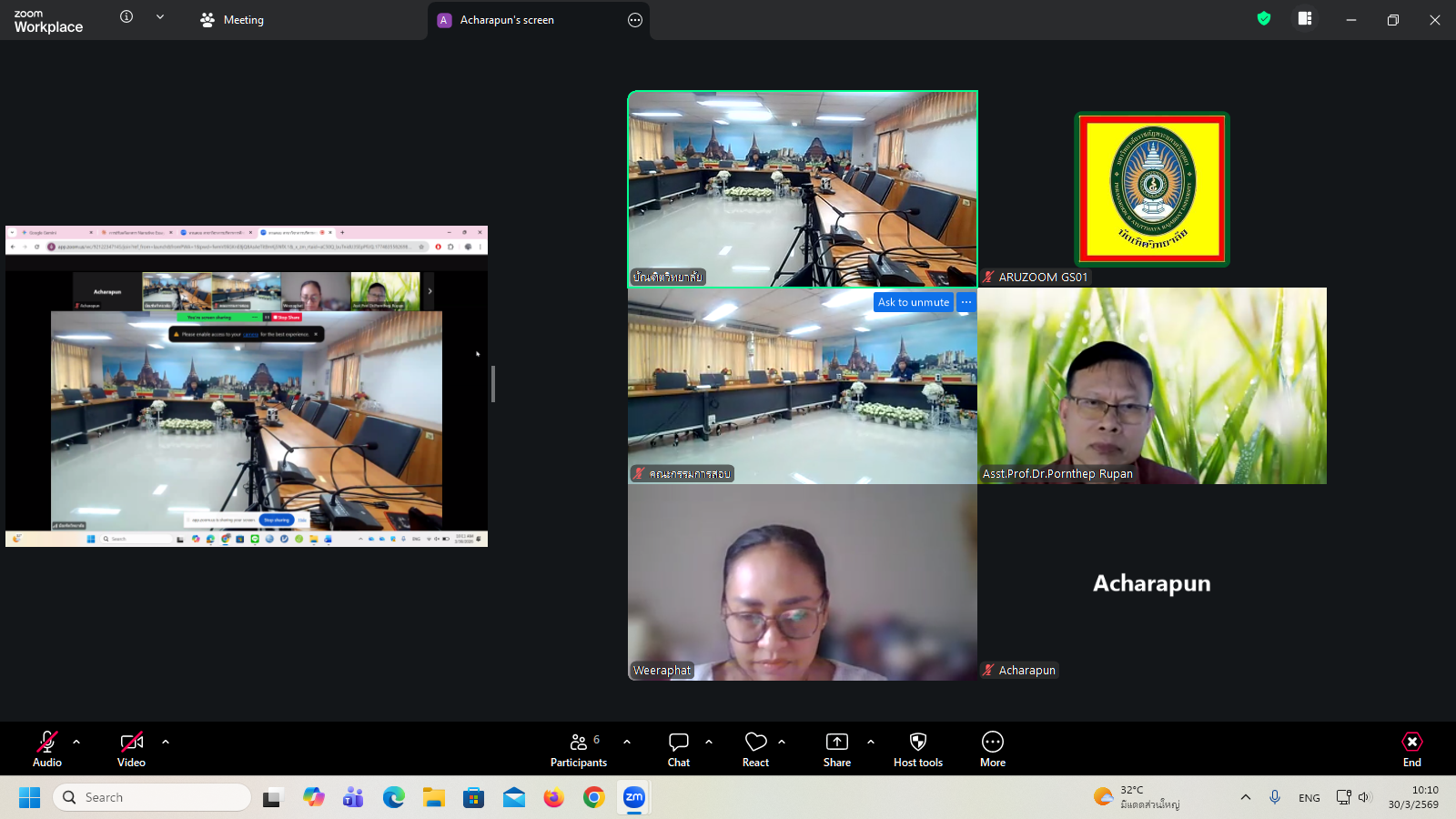Click the Windows taskbar Search box
Screen dimensions: 1456x819
[152, 797]
